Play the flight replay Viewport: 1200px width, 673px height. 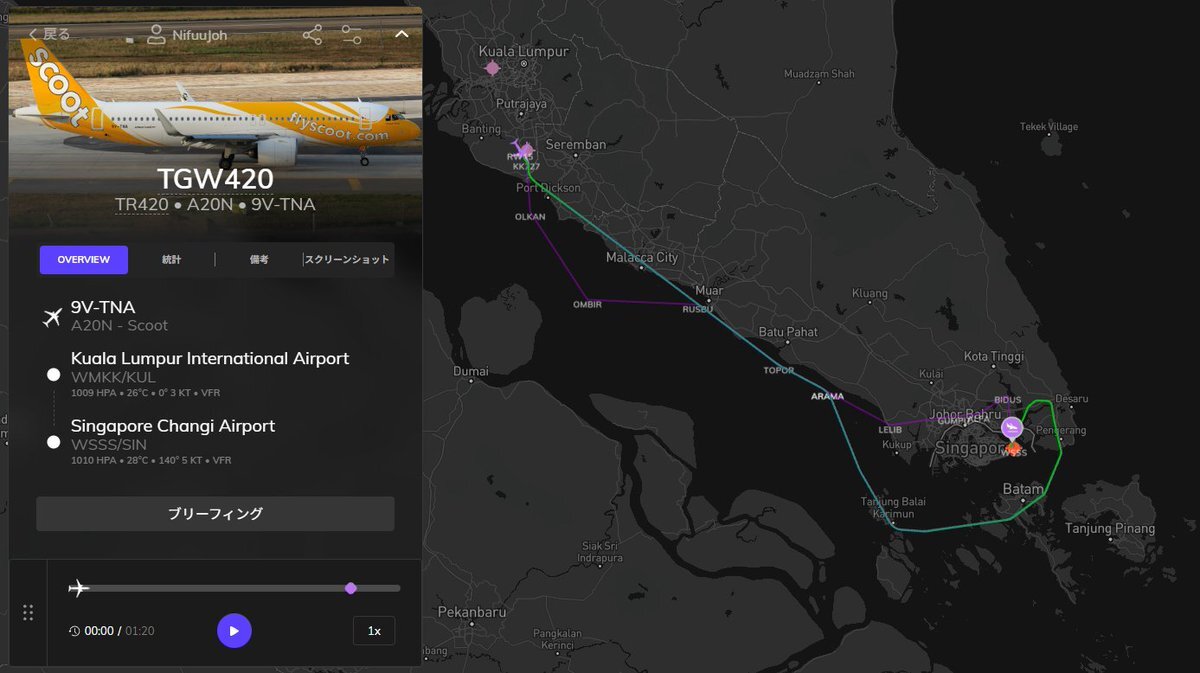tap(234, 631)
